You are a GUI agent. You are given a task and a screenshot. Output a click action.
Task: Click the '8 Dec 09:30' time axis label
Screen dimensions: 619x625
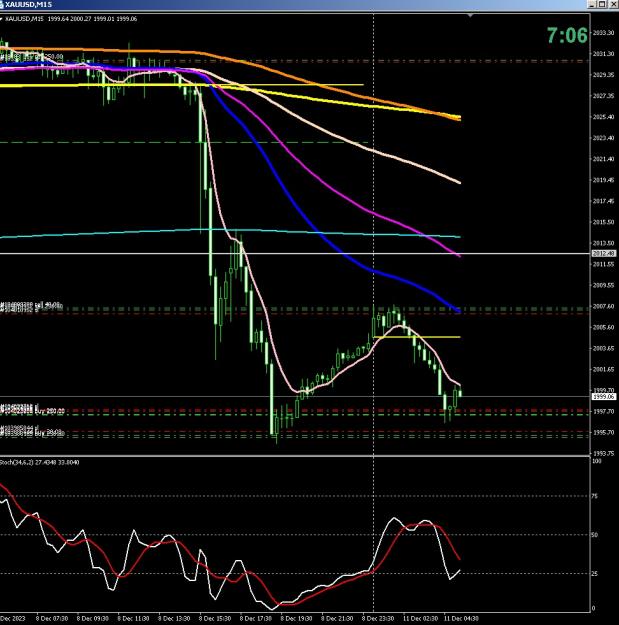pyautogui.click(x=92, y=619)
